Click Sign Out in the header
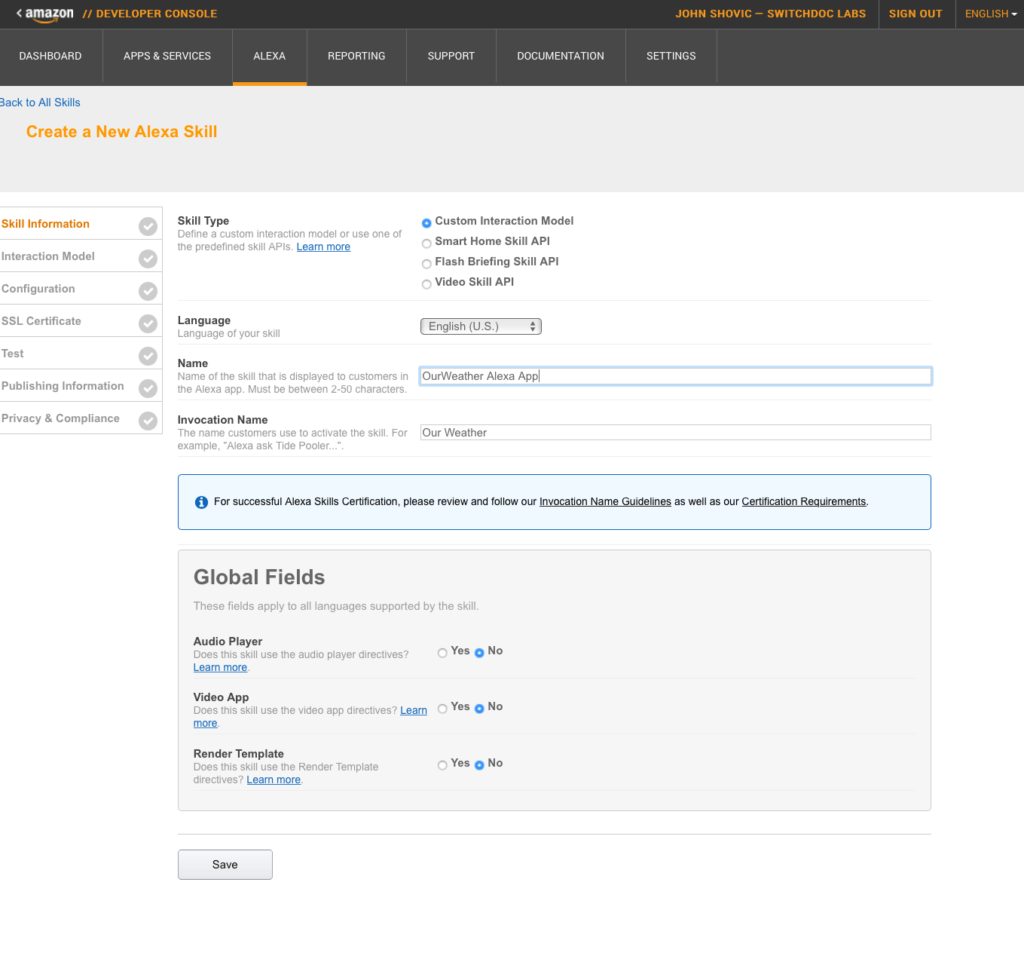 (x=915, y=14)
